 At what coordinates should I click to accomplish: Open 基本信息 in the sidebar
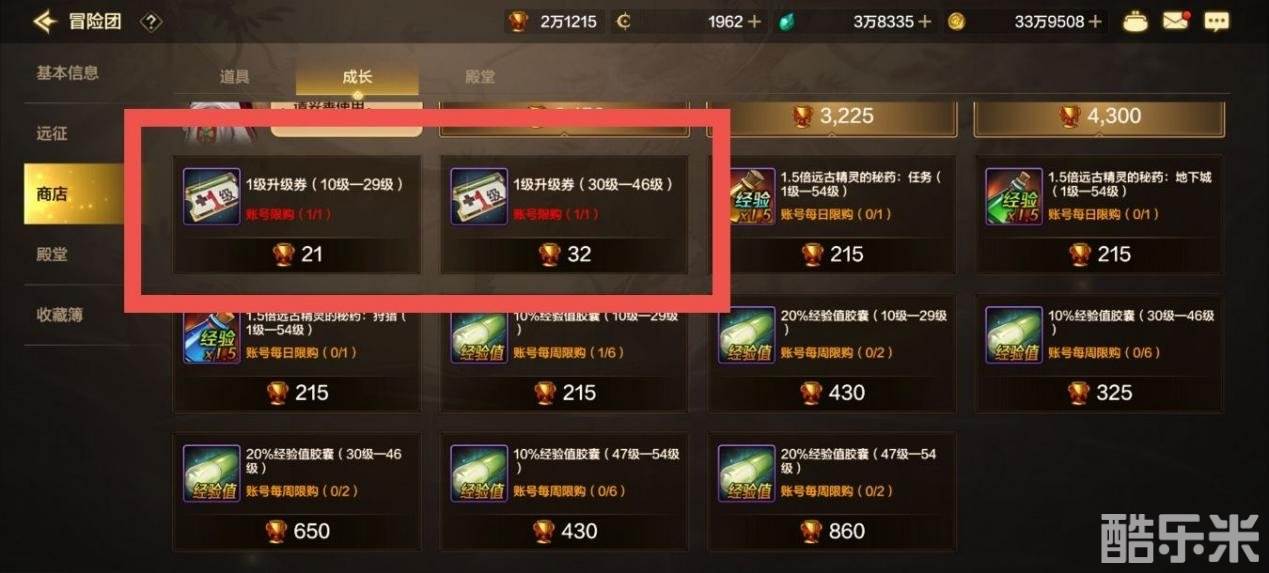[x=68, y=73]
